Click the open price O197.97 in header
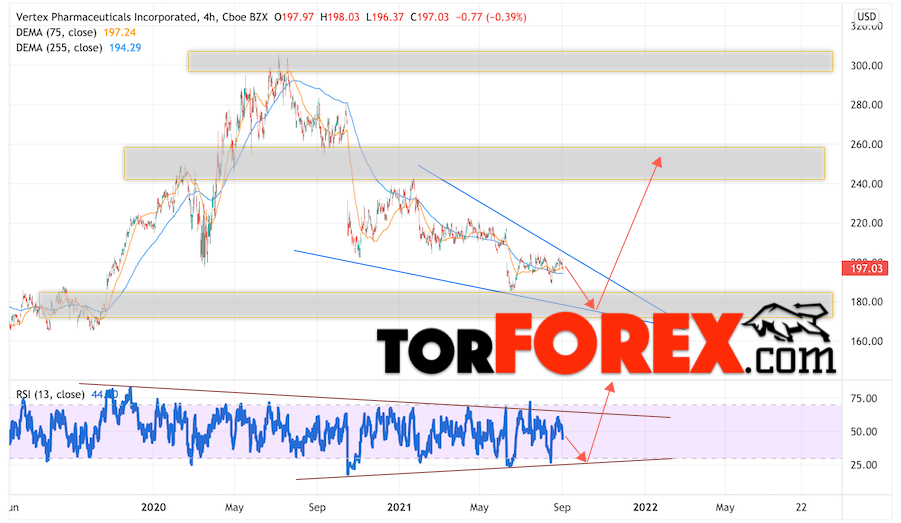 [294, 17]
